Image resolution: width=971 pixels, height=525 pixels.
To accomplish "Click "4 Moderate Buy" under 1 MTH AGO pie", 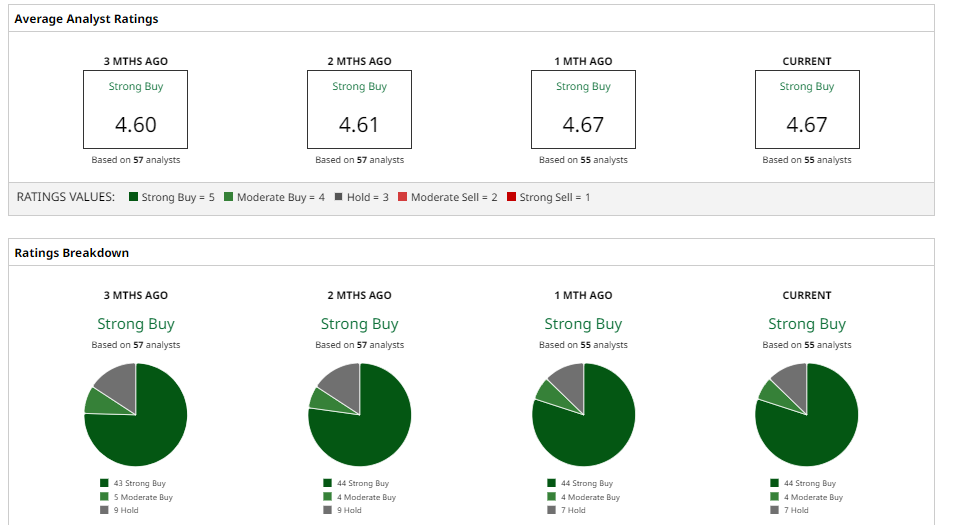I will pyautogui.click(x=590, y=497).
